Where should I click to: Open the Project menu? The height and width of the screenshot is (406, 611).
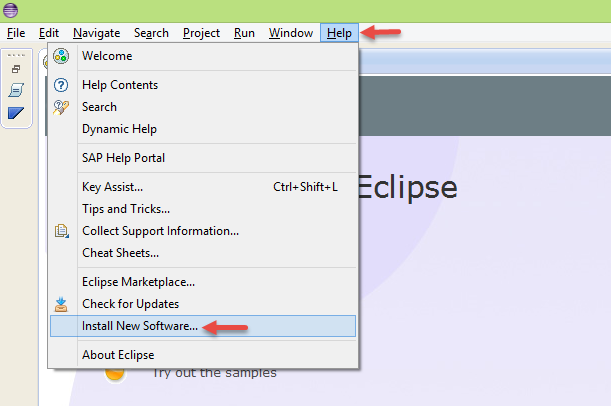pyautogui.click(x=201, y=33)
